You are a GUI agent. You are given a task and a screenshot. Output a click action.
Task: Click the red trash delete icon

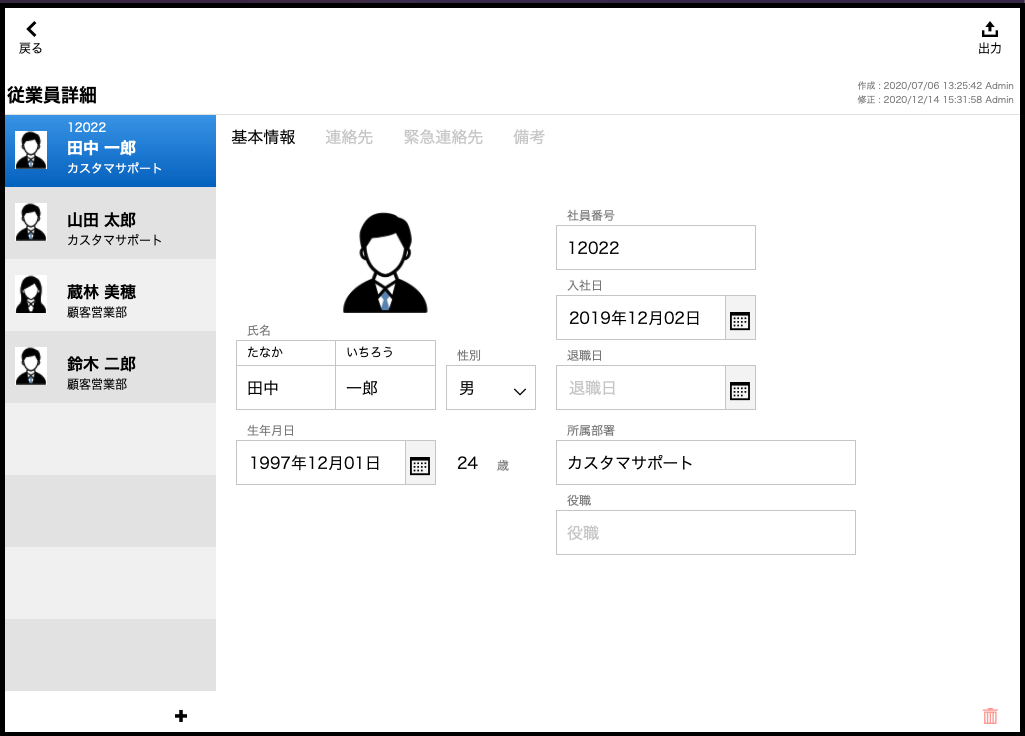[990, 716]
